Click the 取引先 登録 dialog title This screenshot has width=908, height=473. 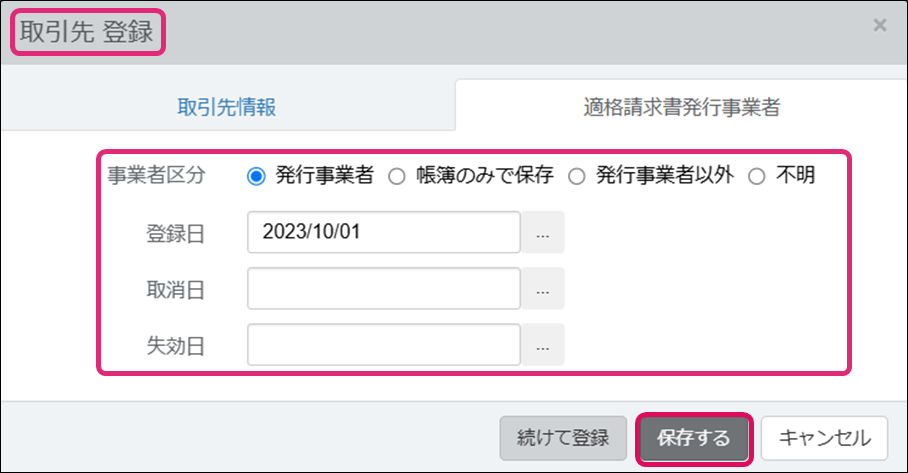(x=87, y=32)
